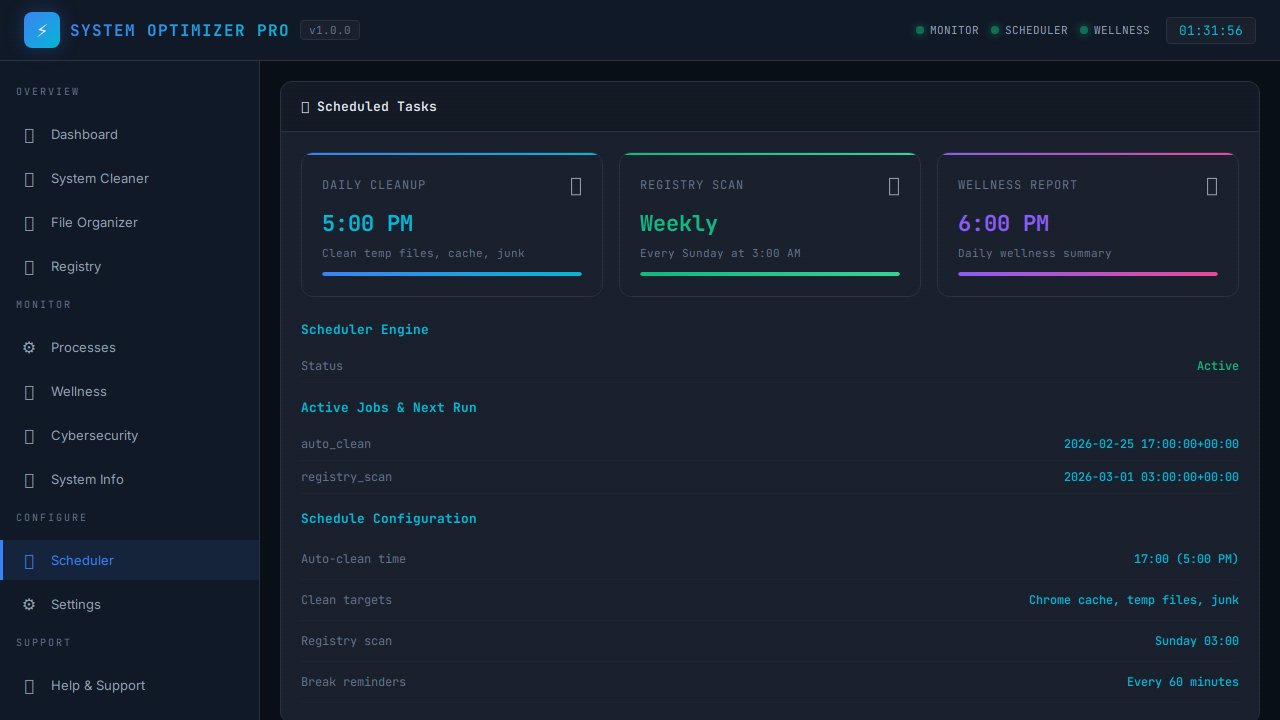
Task: Click the Processes gear icon
Action: [29, 347]
